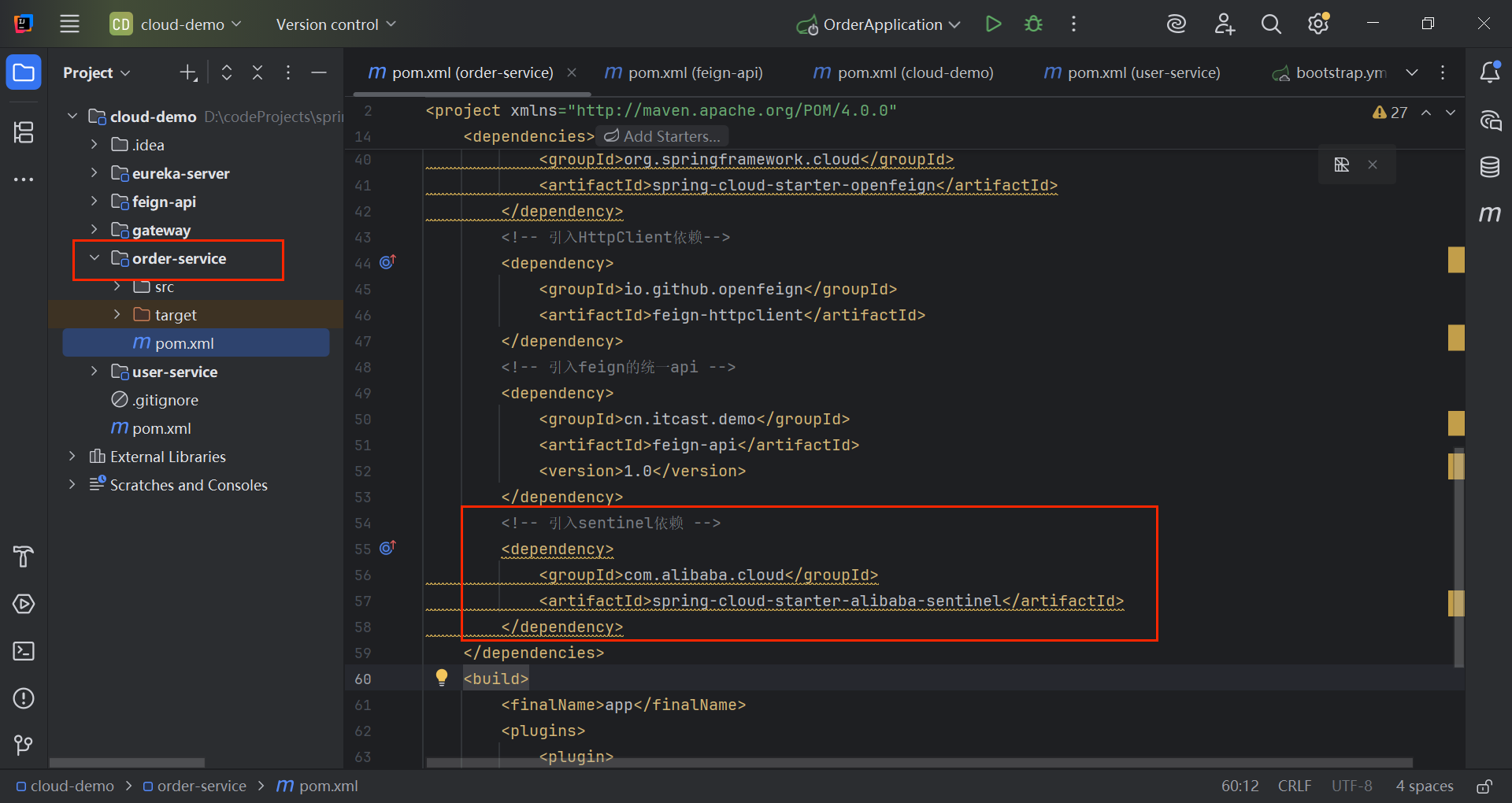
Task: Open the Database tool window
Action: pyautogui.click(x=1490, y=167)
